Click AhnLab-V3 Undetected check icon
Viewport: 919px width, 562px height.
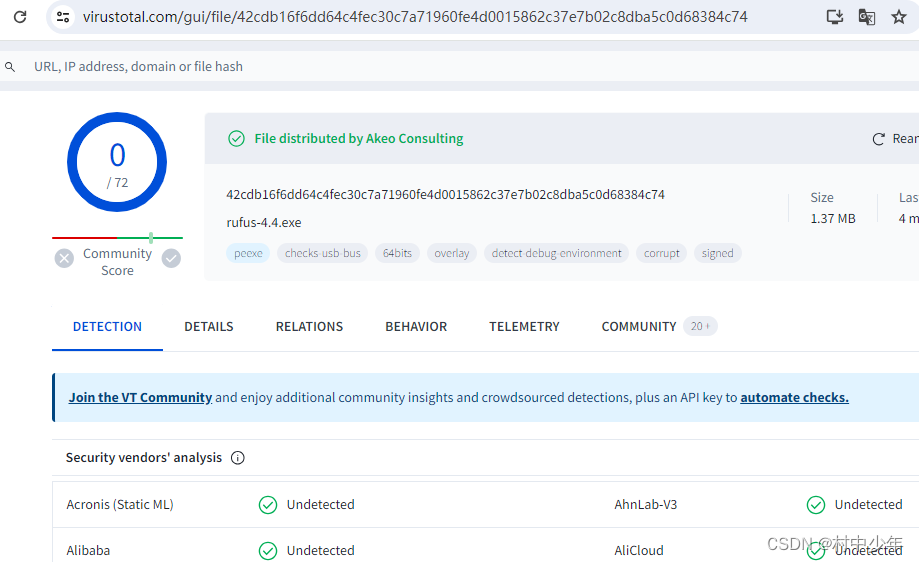[816, 505]
